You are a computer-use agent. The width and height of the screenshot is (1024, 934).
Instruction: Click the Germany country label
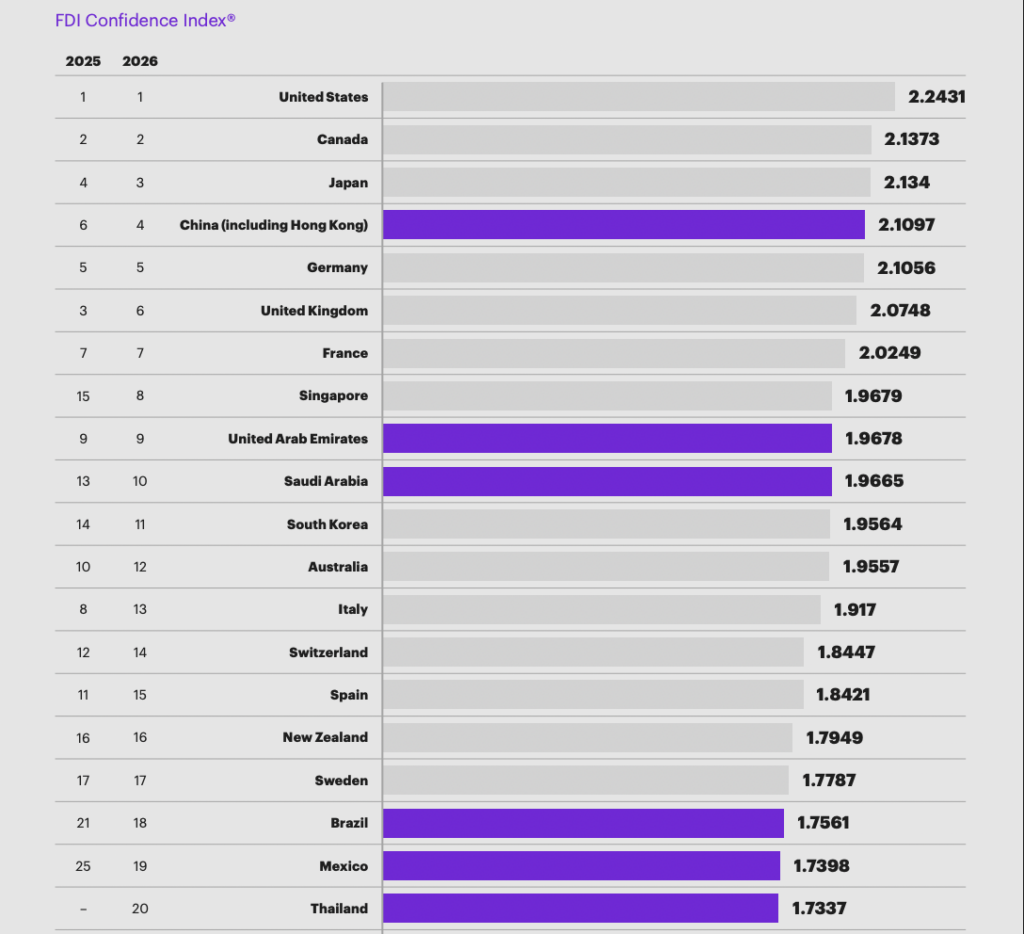337,268
